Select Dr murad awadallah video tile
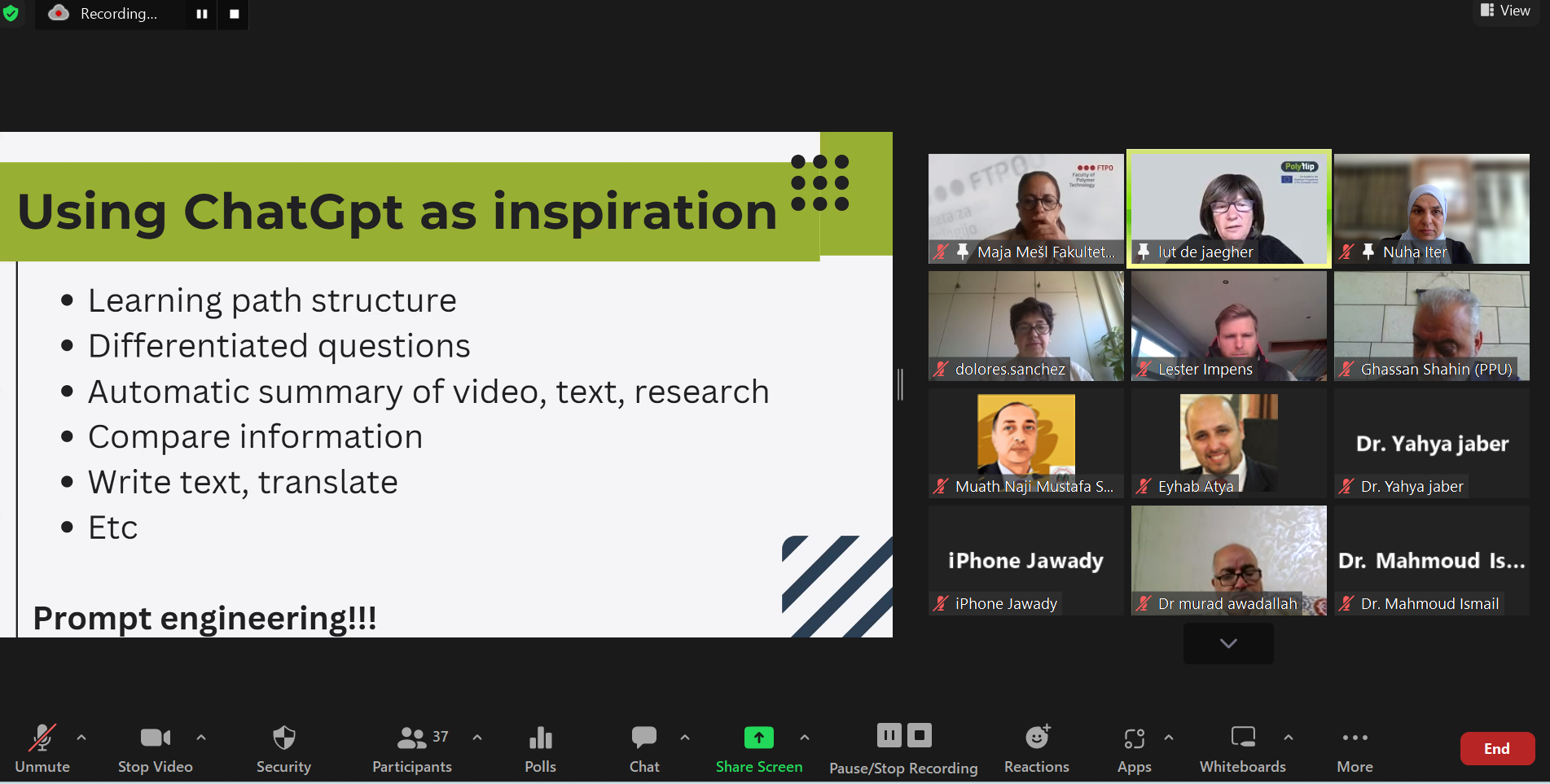Image resolution: width=1550 pixels, height=784 pixels. click(1229, 560)
